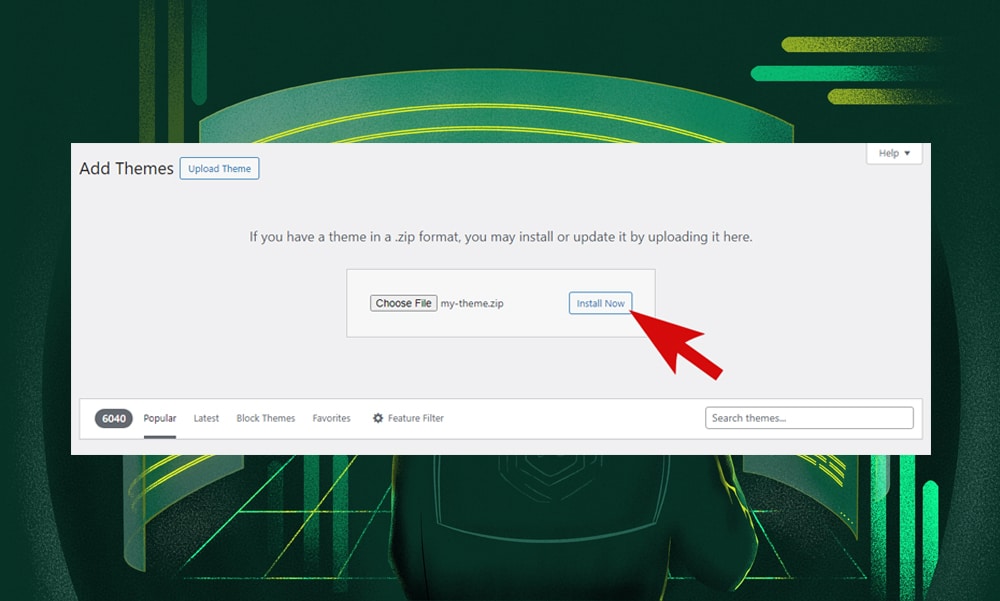
Task: Open Feature Filter to reveal filter checkboxes
Action: point(414,418)
